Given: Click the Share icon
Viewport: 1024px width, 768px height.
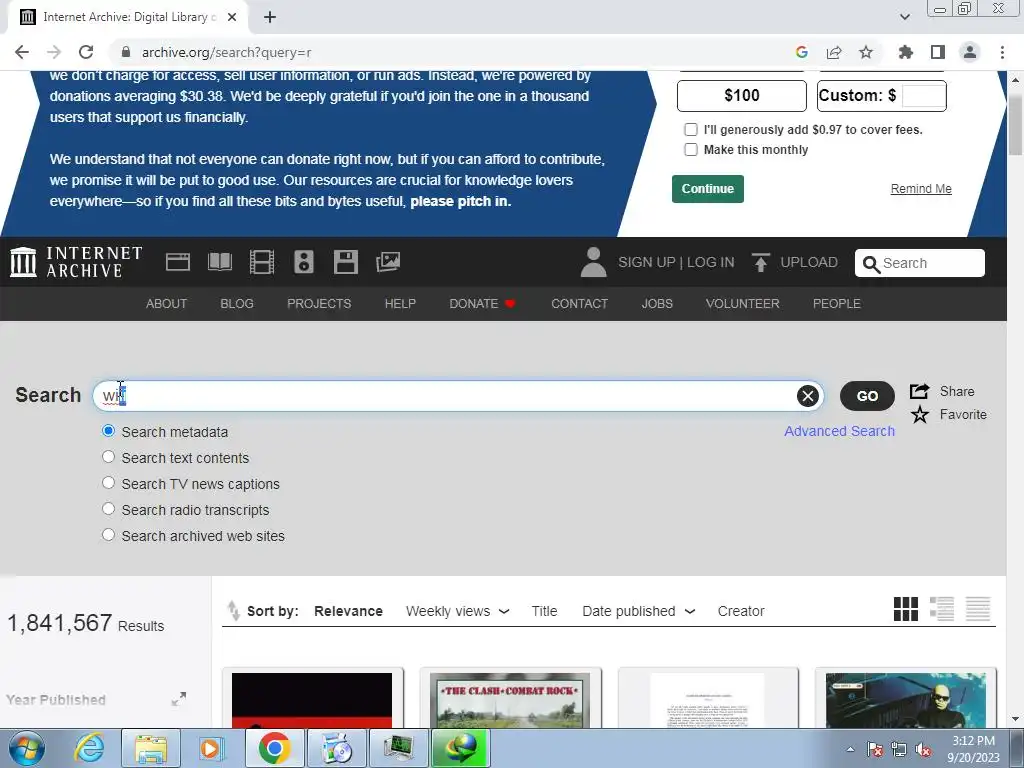Looking at the screenshot, I should [920, 391].
